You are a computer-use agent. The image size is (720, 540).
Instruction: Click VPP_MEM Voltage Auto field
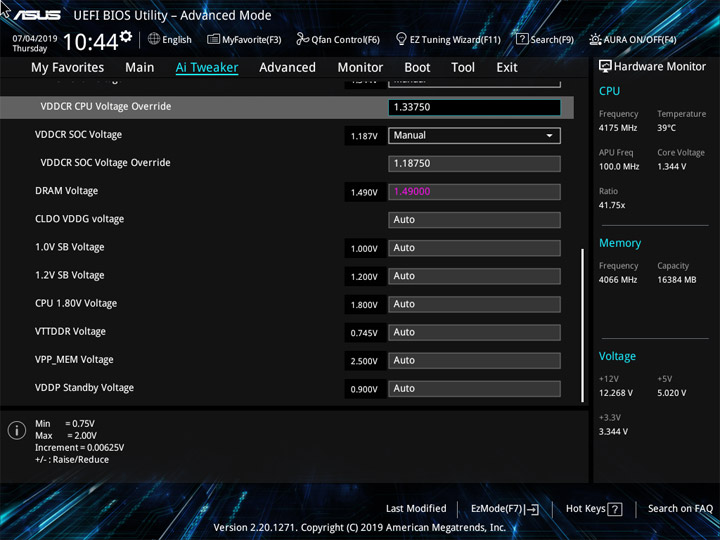pyautogui.click(x=474, y=360)
